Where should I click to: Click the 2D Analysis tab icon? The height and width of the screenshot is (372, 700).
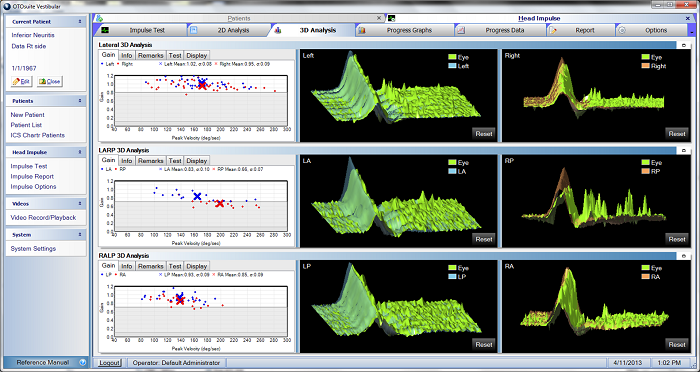194,30
